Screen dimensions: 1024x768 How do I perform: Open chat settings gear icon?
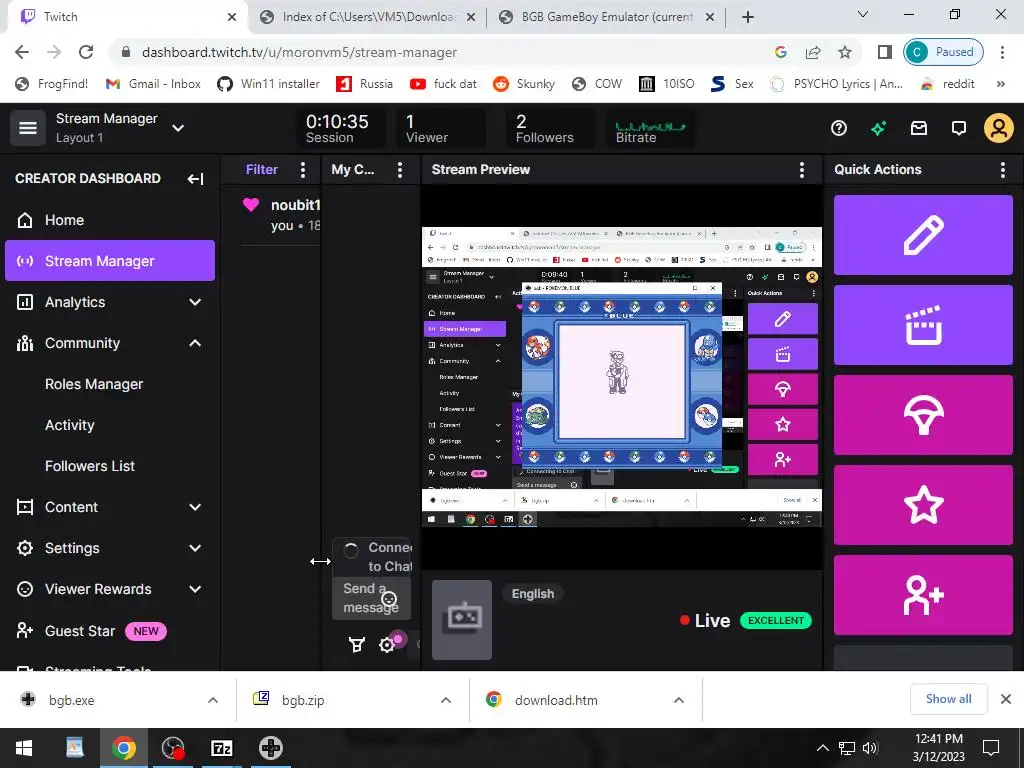pos(387,645)
